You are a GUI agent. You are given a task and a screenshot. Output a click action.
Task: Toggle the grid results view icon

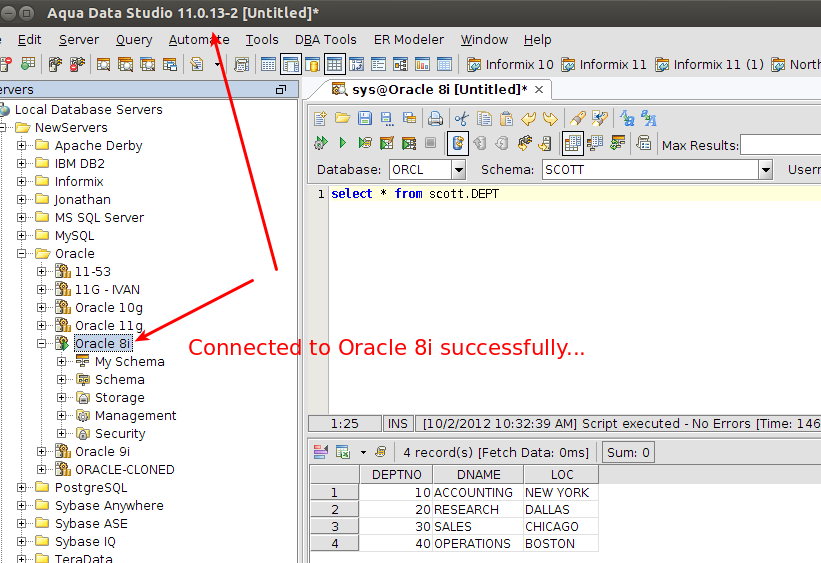click(573, 143)
